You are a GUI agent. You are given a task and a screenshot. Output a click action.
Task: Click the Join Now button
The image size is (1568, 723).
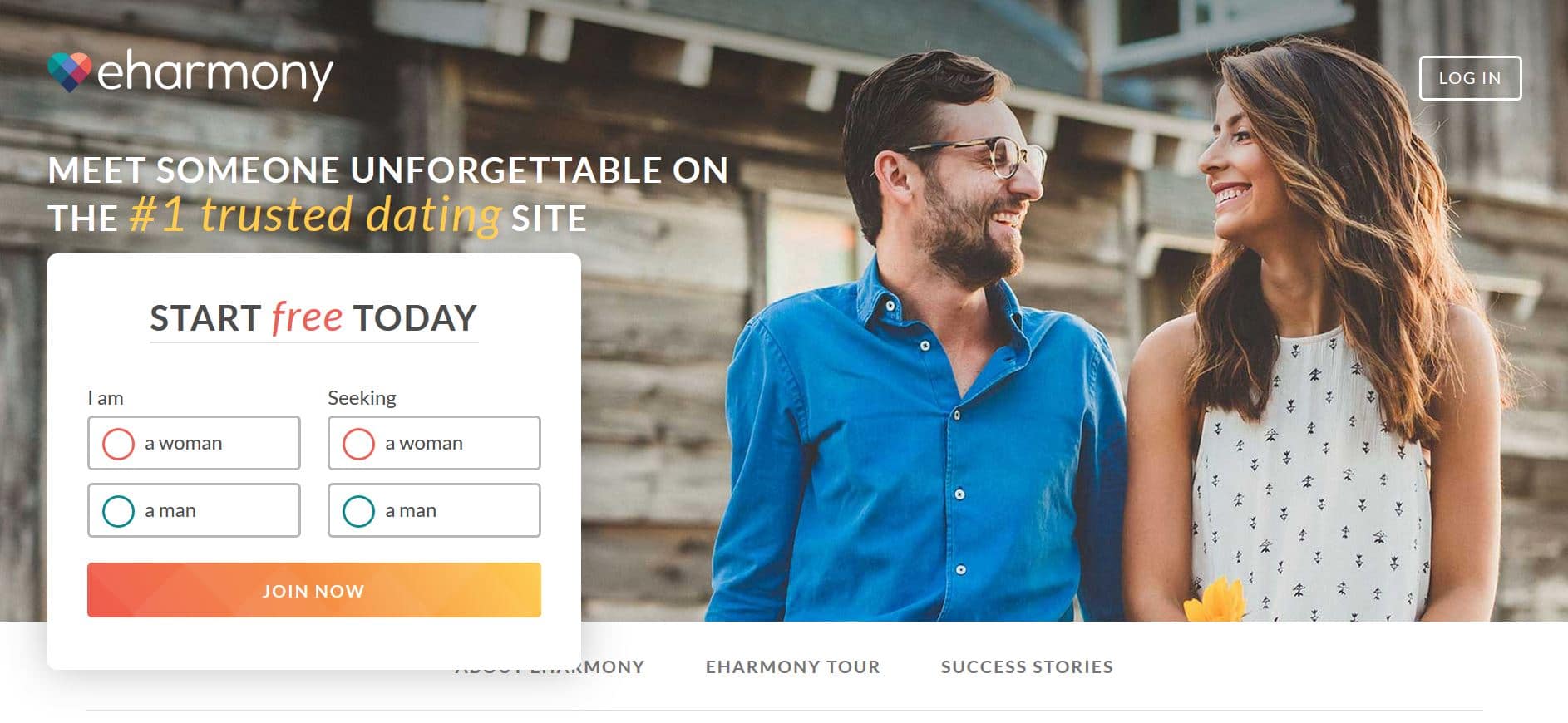coord(314,590)
